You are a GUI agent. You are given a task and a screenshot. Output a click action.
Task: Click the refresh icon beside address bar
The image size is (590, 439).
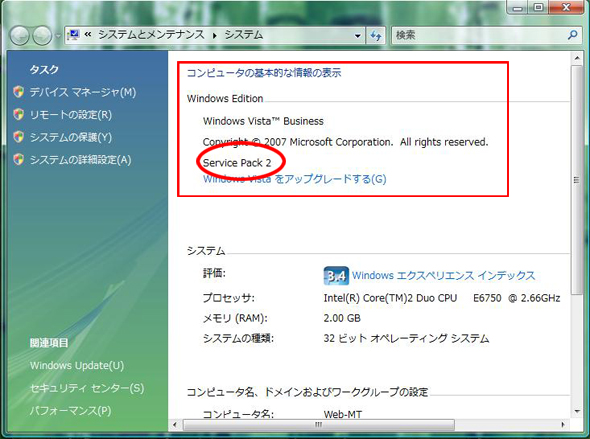[376, 36]
